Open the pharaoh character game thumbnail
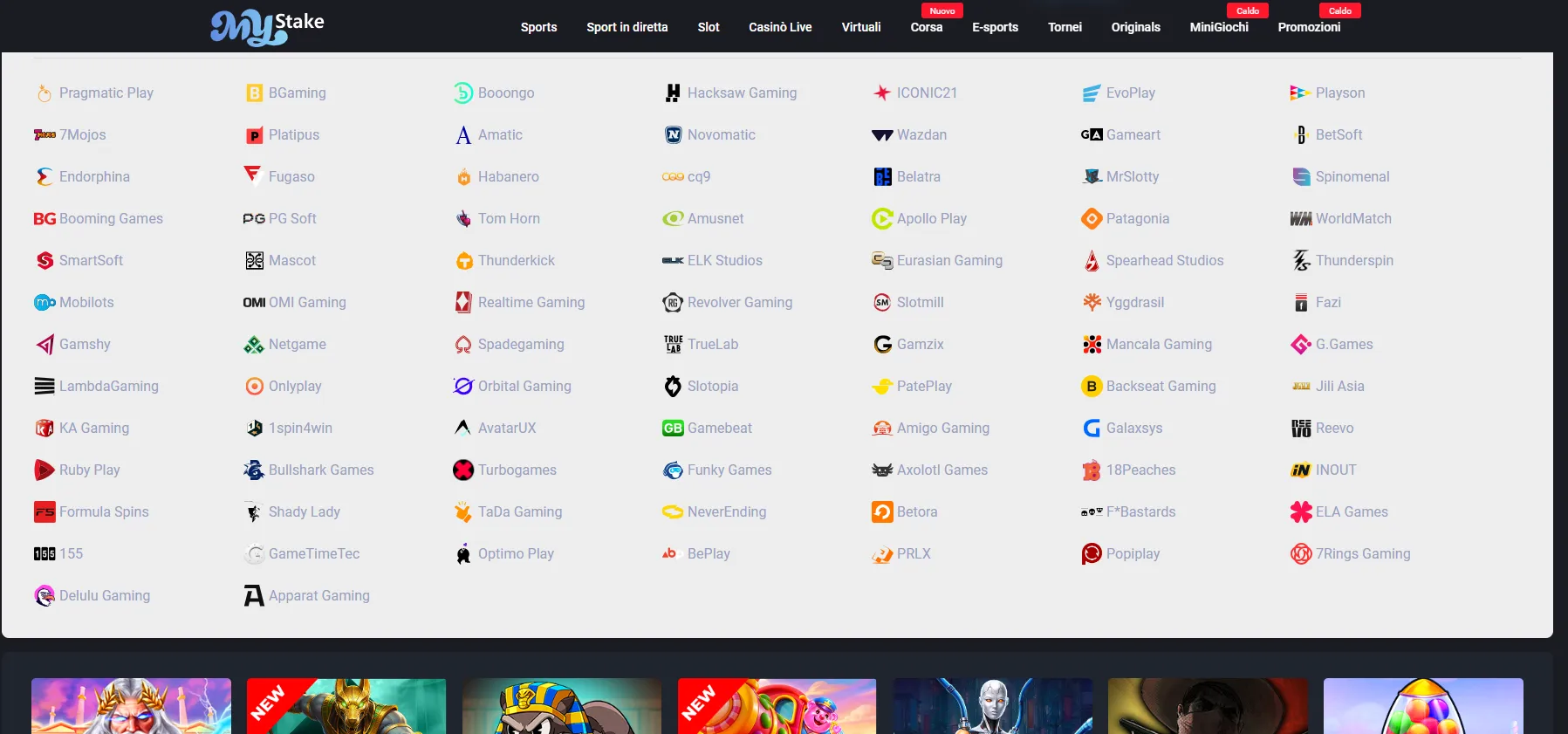The height and width of the screenshot is (734, 1568). coord(562,706)
